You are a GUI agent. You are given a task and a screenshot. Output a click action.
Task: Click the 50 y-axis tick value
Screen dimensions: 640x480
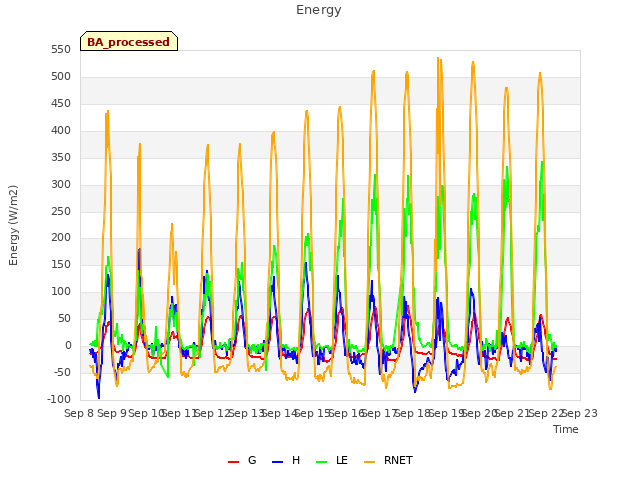coord(64,318)
